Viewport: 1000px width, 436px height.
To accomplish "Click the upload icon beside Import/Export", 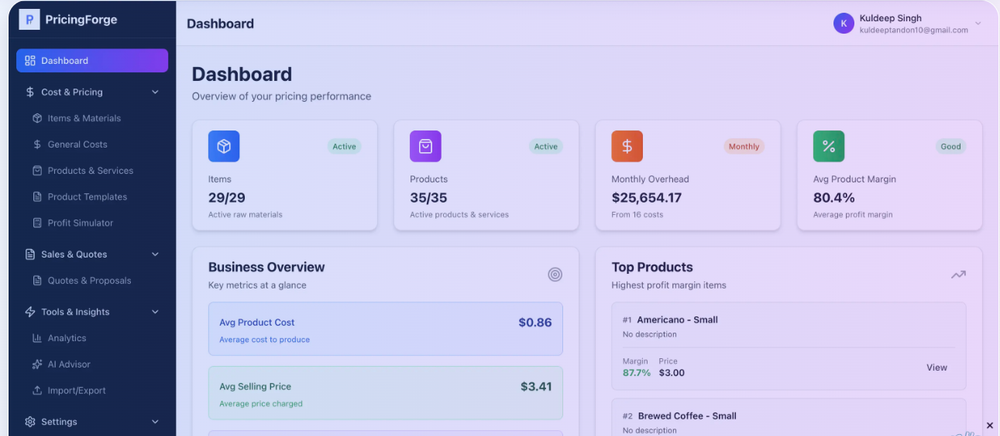I will [37, 390].
